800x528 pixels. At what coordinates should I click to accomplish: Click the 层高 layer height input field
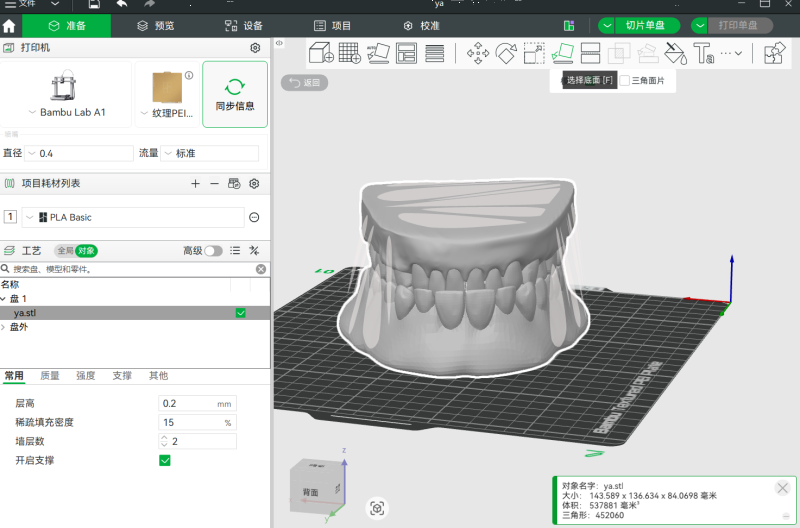point(187,403)
